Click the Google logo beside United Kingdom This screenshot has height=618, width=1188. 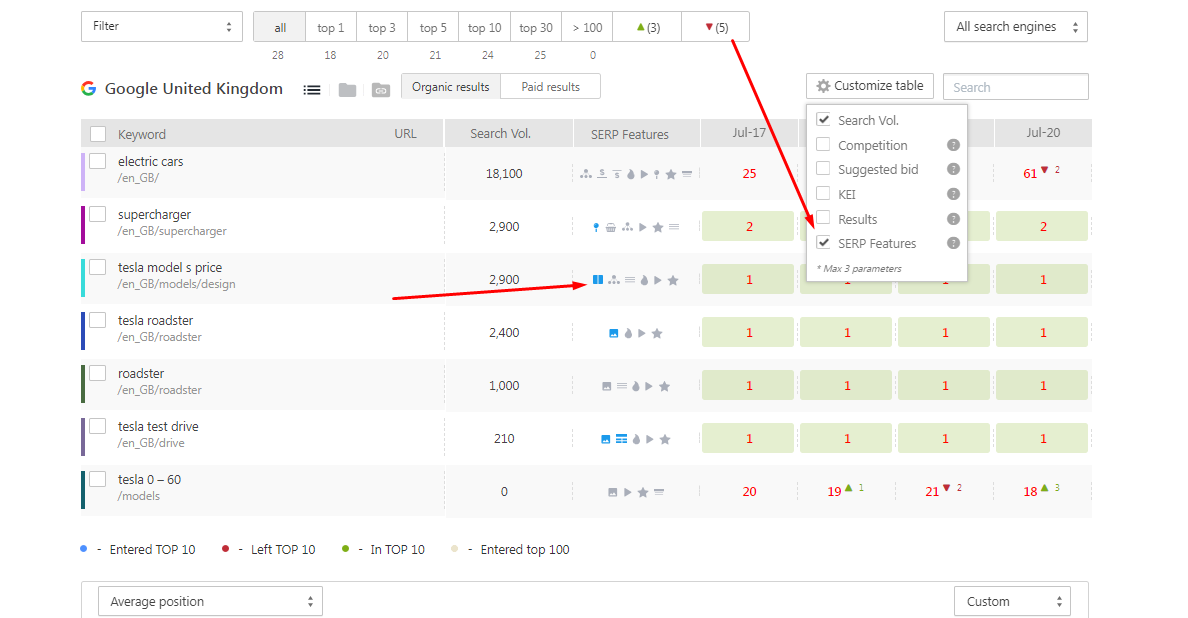pos(89,89)
